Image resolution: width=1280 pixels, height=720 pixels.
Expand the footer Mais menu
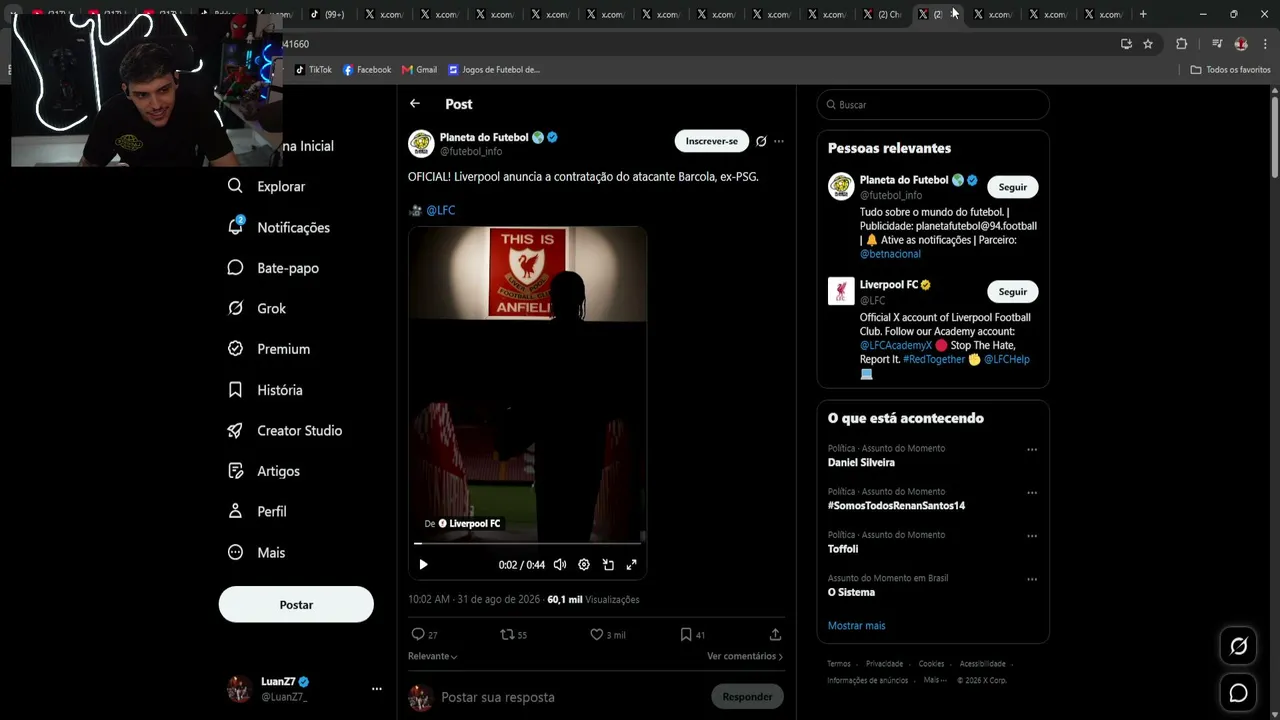[935, 680]
